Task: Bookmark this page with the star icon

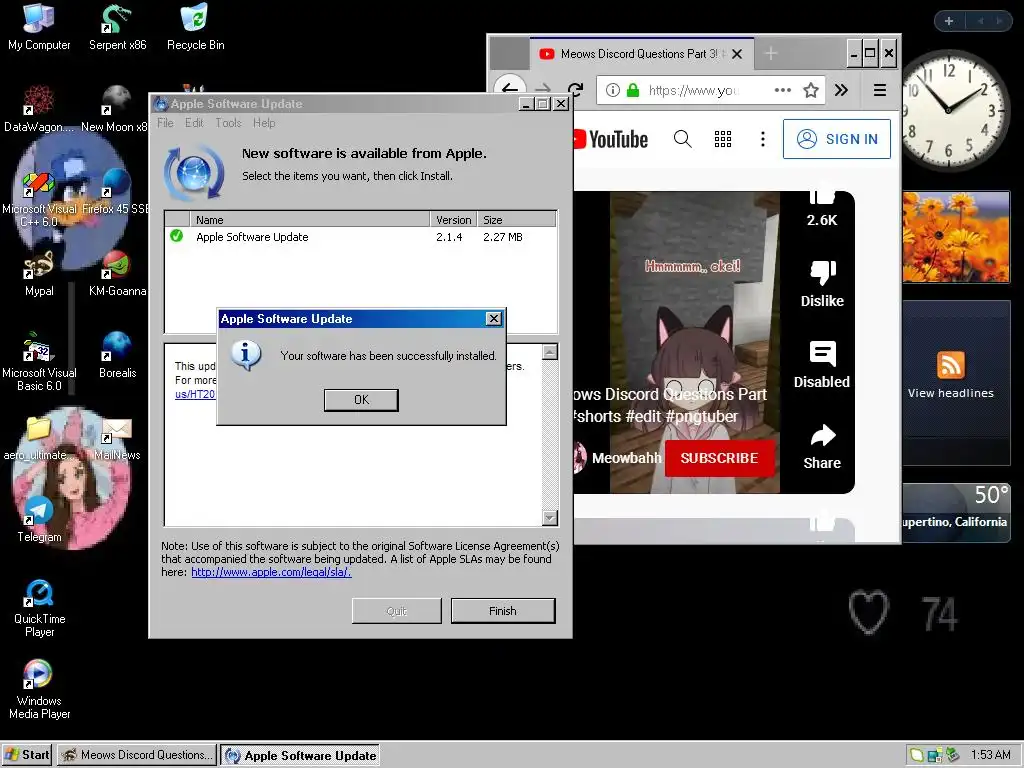Action: [x=810, y=90]
